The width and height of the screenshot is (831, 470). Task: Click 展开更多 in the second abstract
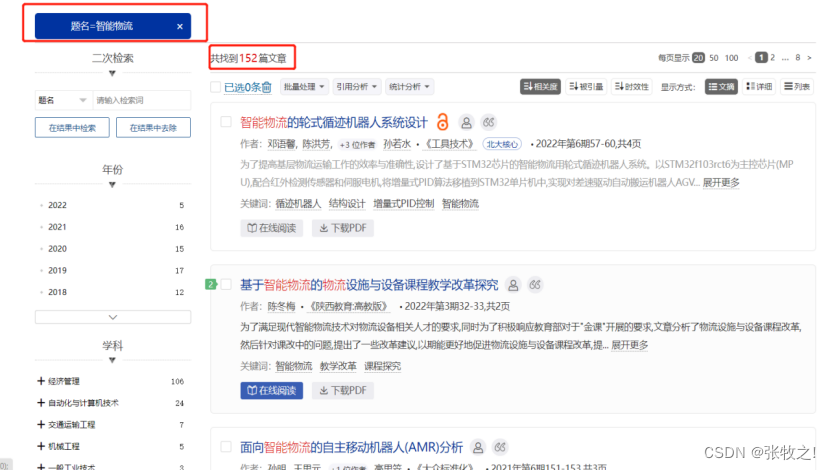(630, 345)
